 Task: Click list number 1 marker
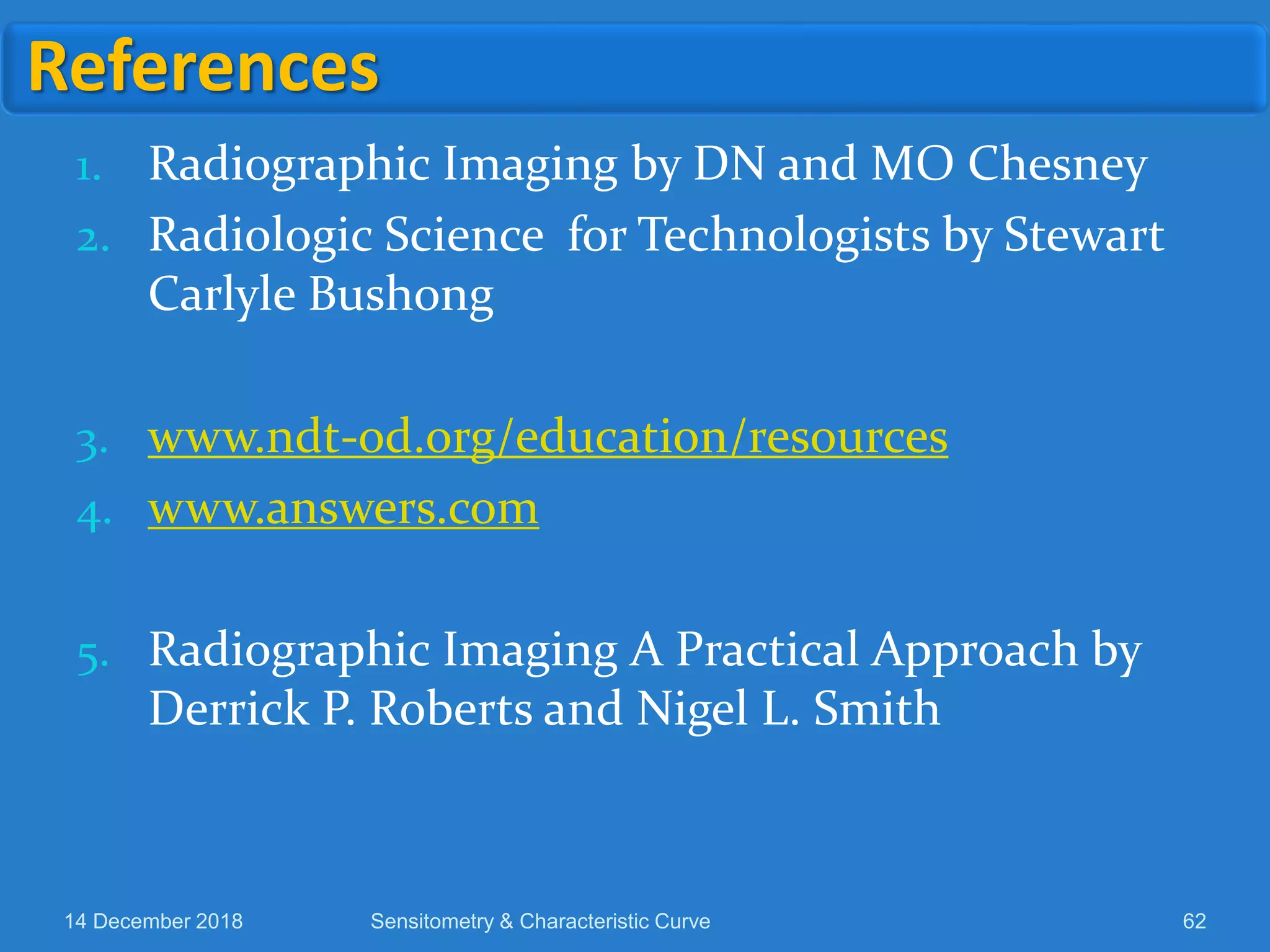89,169
